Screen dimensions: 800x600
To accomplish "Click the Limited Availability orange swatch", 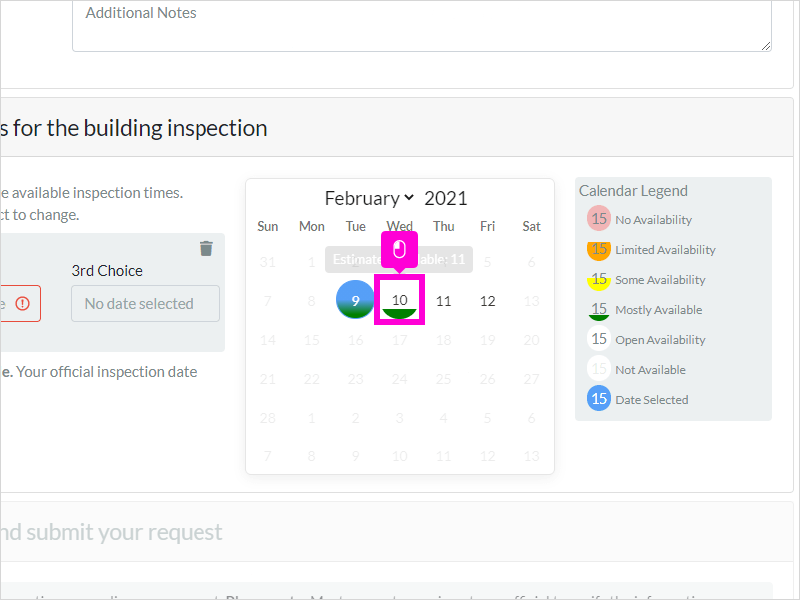I will tap(599, 249).
